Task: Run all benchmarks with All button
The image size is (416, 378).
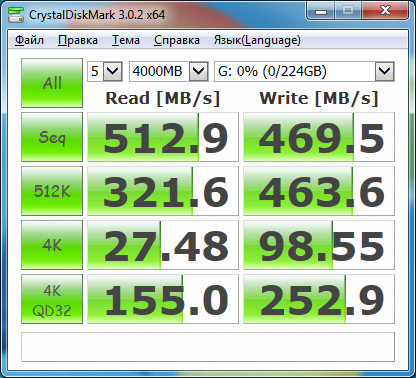Action: pyautogui.click(x=52, y=83)
